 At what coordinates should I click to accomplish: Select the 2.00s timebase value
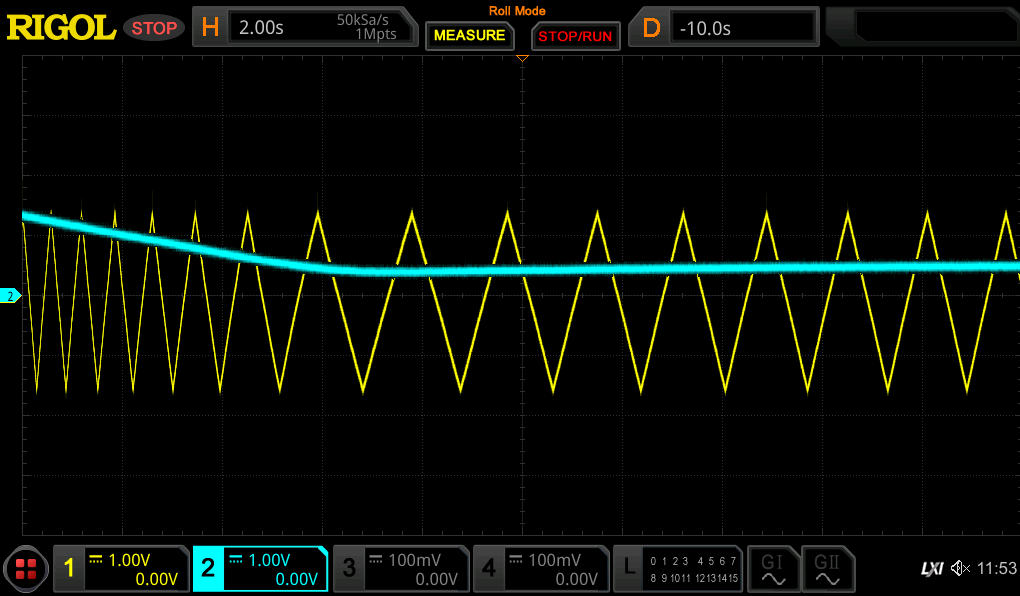[261, 28]
